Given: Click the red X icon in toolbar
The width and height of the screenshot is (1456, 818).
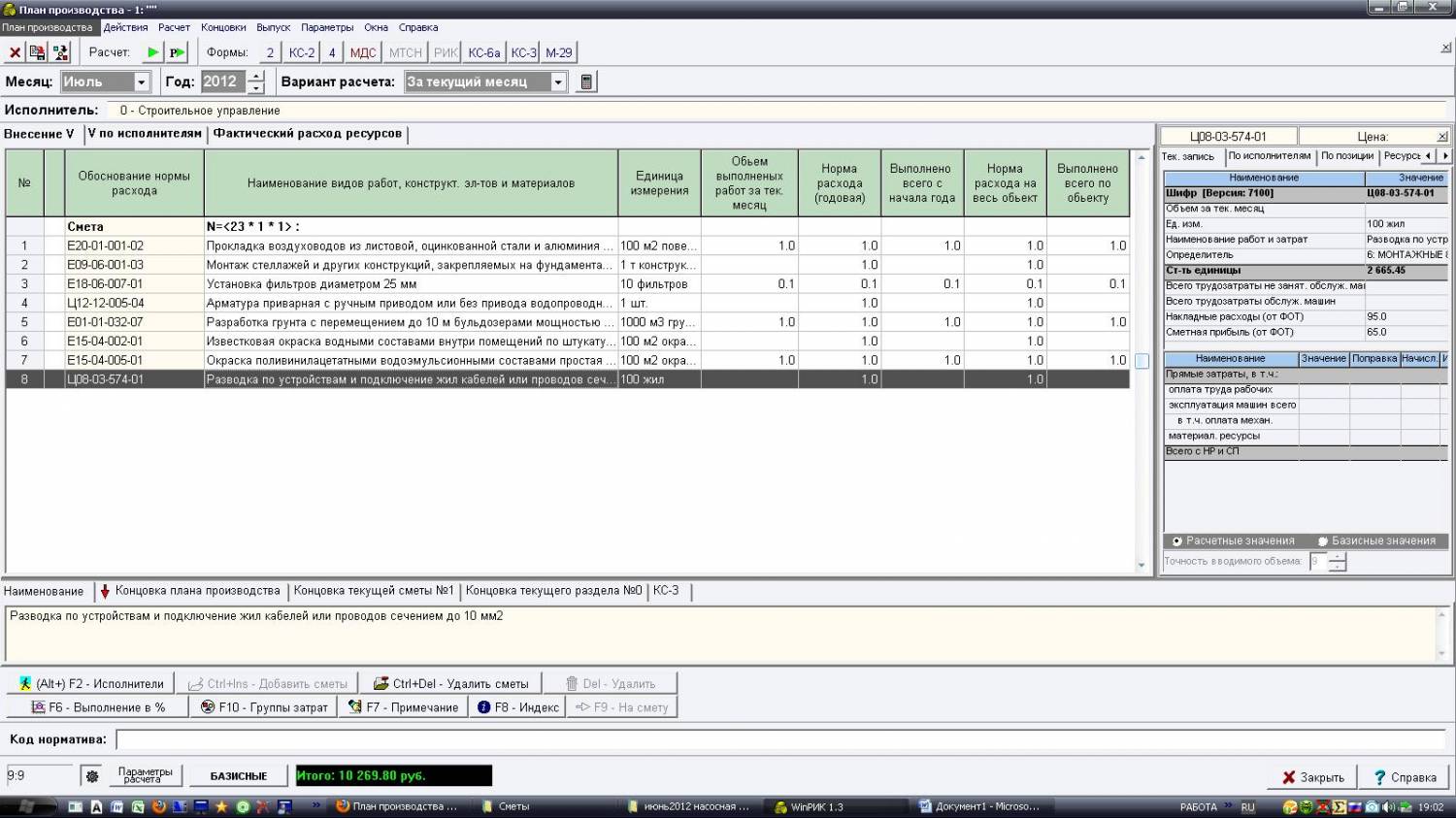Looking at the screenshot, I should (x=15, y=53).
